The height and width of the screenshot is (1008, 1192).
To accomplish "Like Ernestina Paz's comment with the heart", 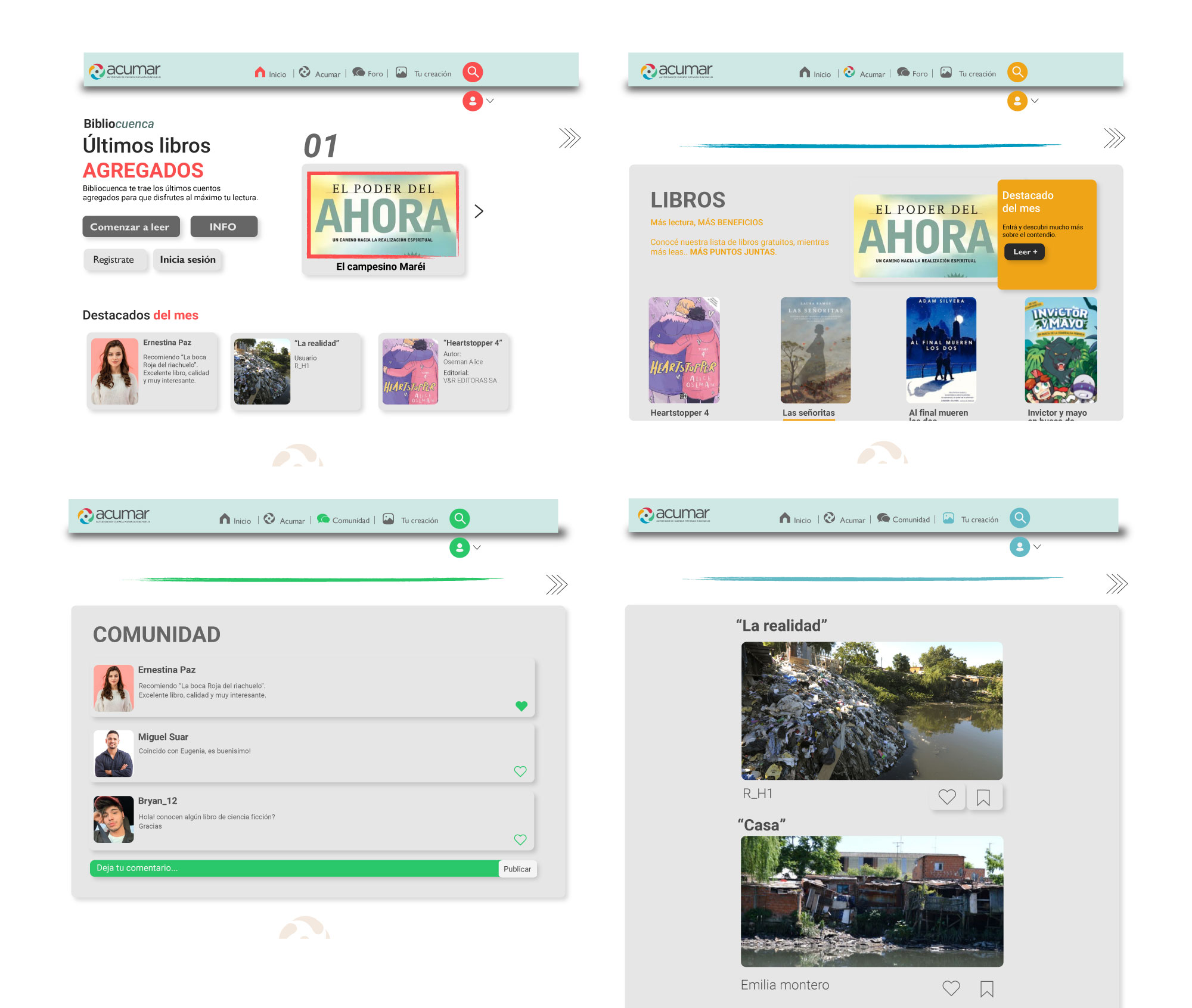I will (521, 707).
